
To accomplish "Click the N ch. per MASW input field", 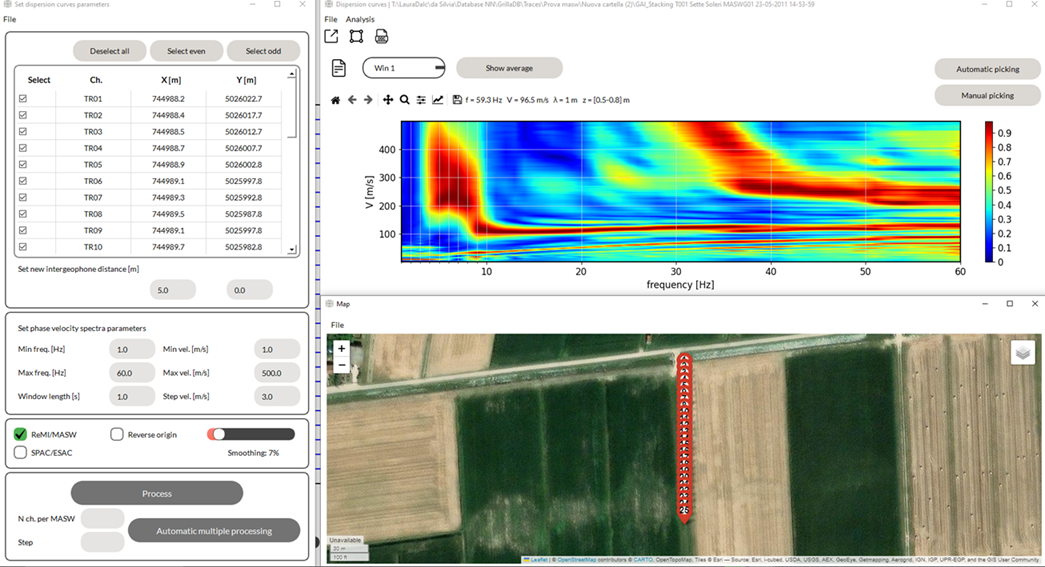I will (103, 518).
